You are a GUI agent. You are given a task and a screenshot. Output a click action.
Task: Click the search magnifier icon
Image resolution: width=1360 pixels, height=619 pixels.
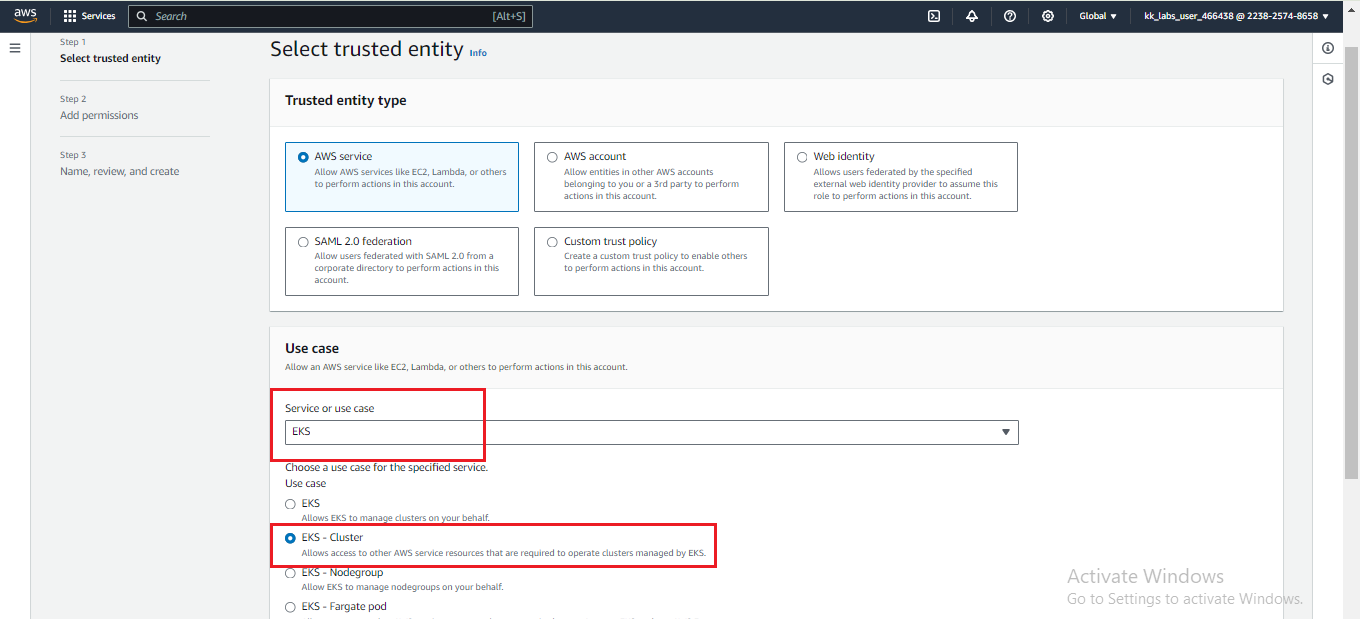(x=142, y=16)
